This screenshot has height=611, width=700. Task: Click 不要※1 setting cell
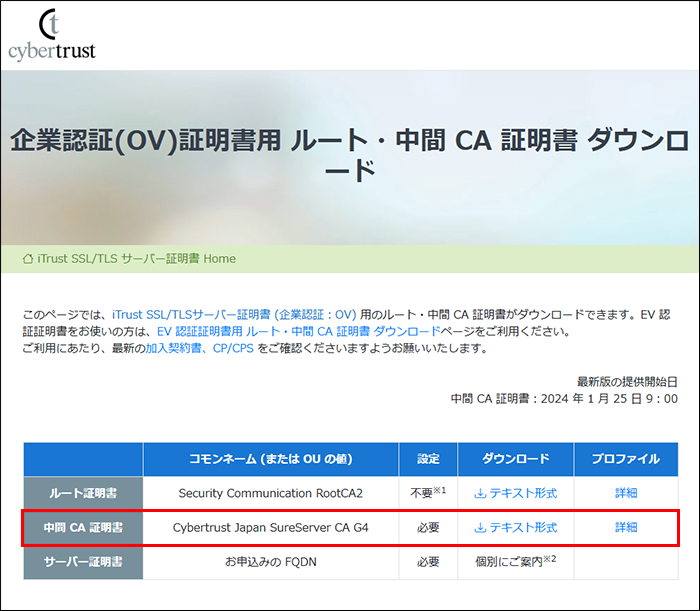(x=428, y=493)
